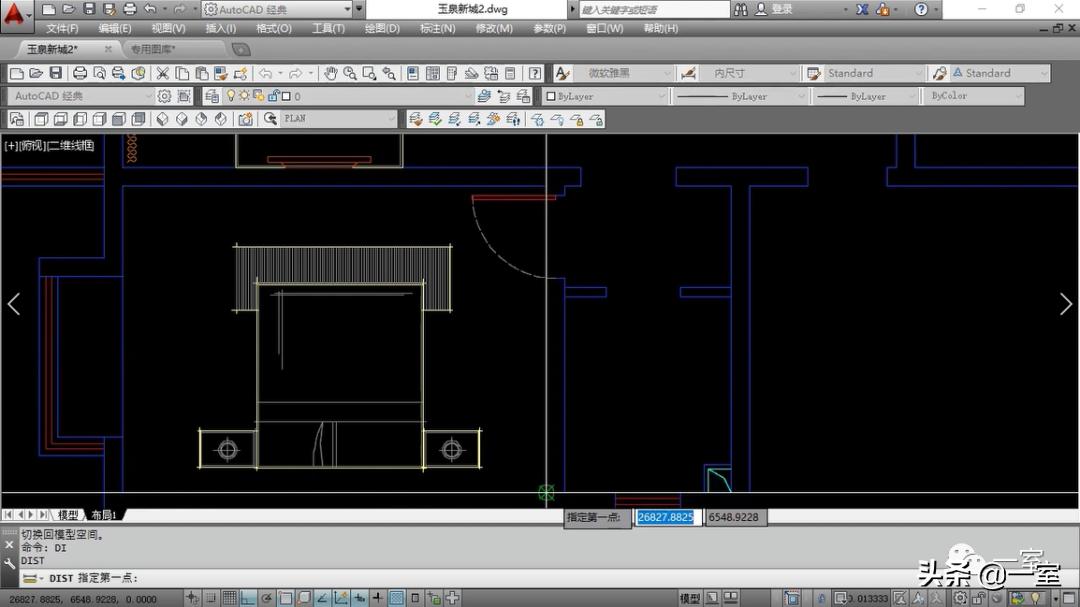
Task: Click the Cut scissors icon
Action: [163, 73]
